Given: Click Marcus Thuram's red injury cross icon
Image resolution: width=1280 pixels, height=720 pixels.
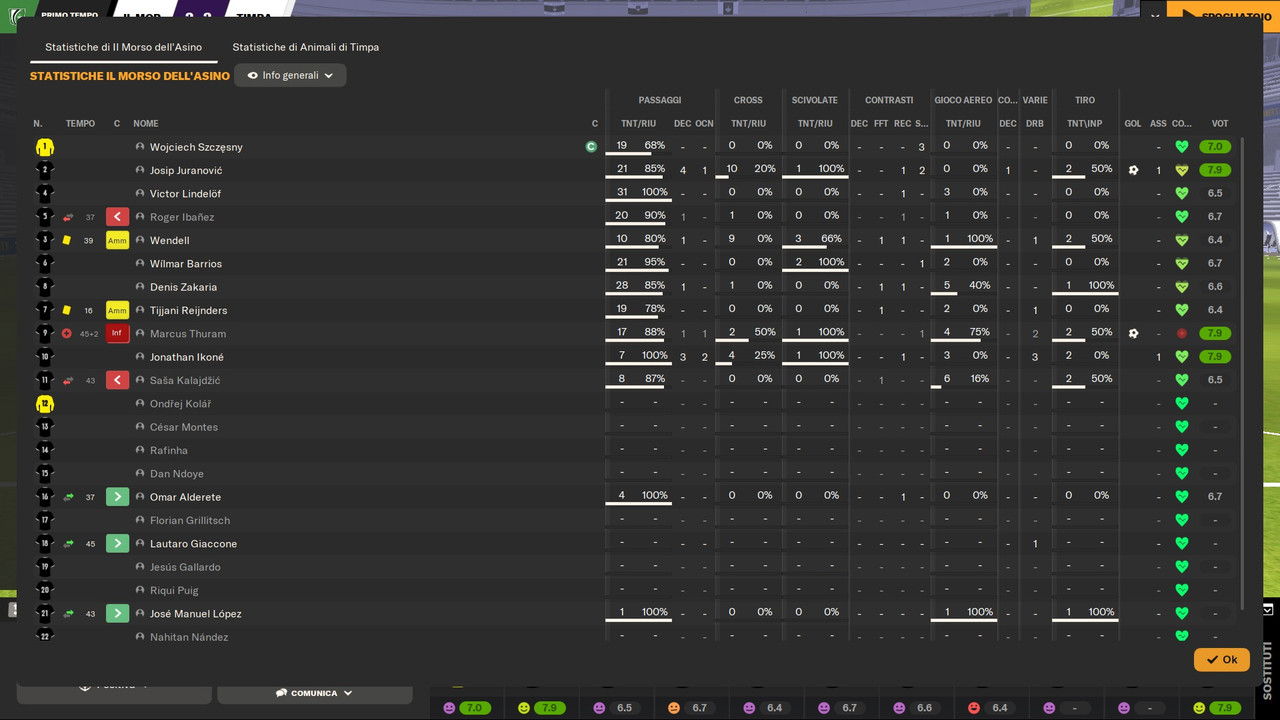Looking at the screenshot, I should (67, 334).
